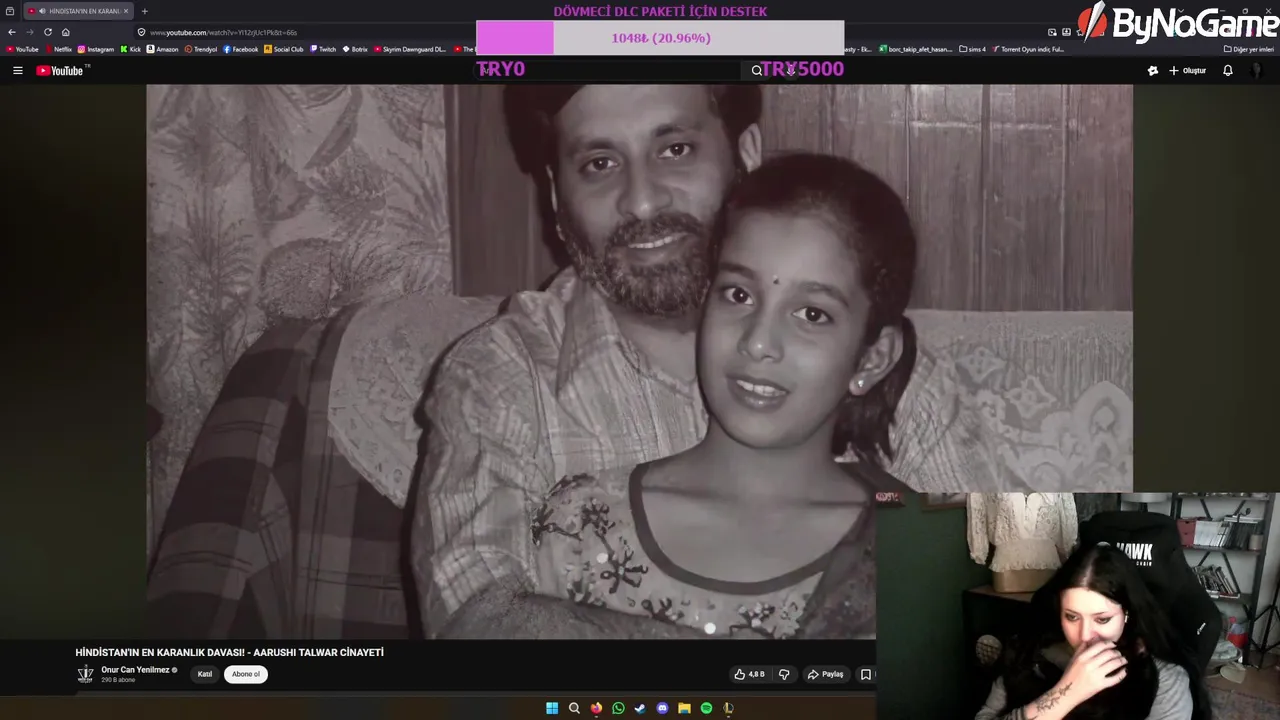
Task: Go back with browser back arrow
Action: pos(12,32)
